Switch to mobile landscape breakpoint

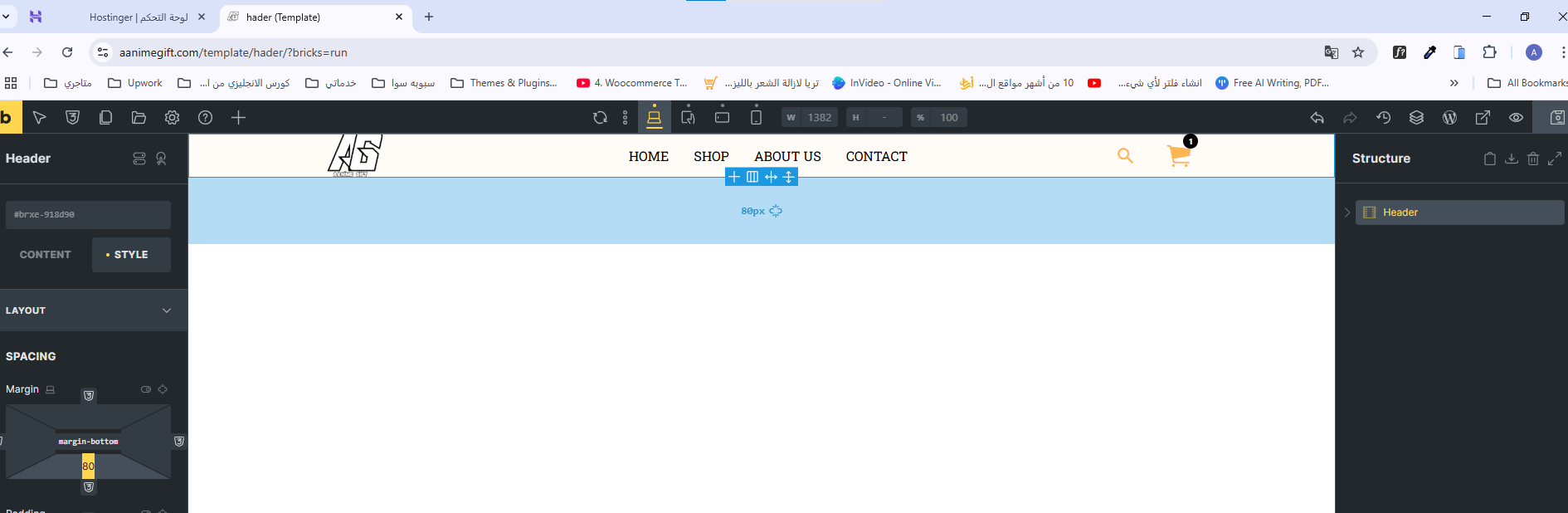(722, 117)
